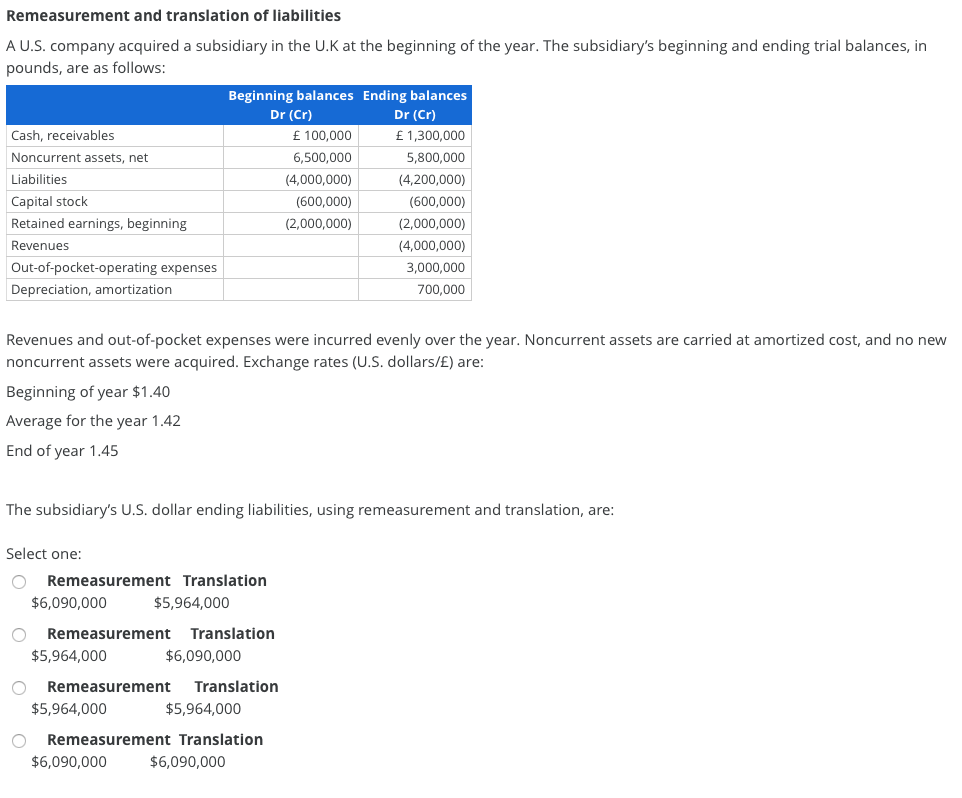Click the (4,200,000) liabilities ending balance cell
Viewport: 962px width, 798px height.
tap(433, 179)
